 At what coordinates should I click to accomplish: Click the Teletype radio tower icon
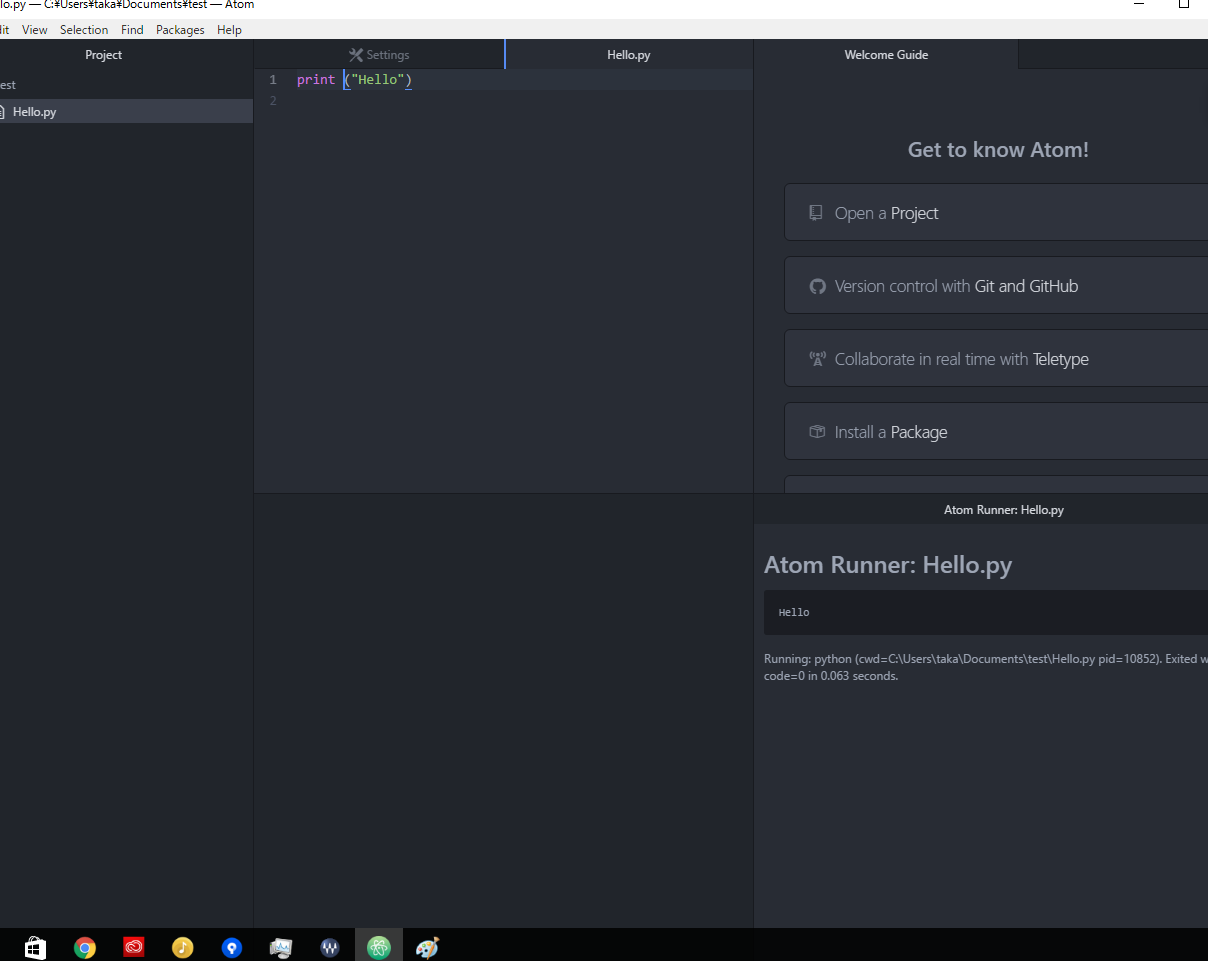pos(816,359)
